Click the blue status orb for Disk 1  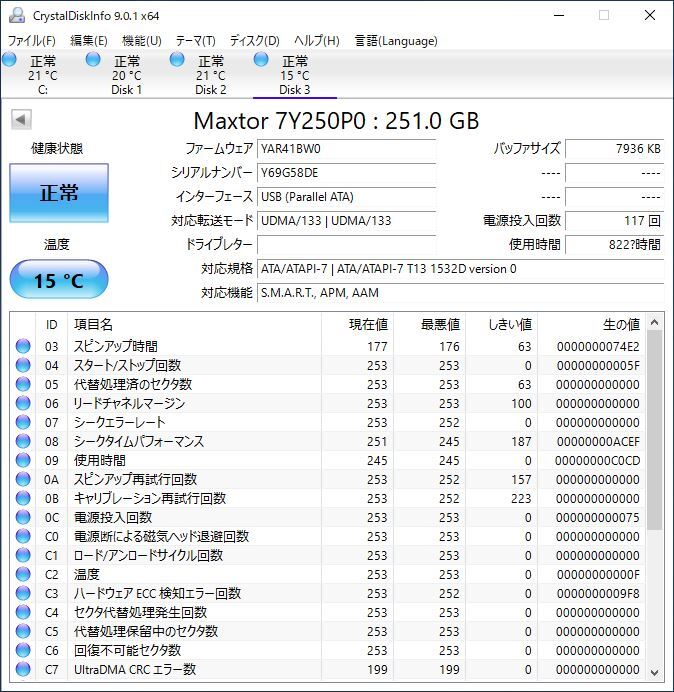(93, 60)
